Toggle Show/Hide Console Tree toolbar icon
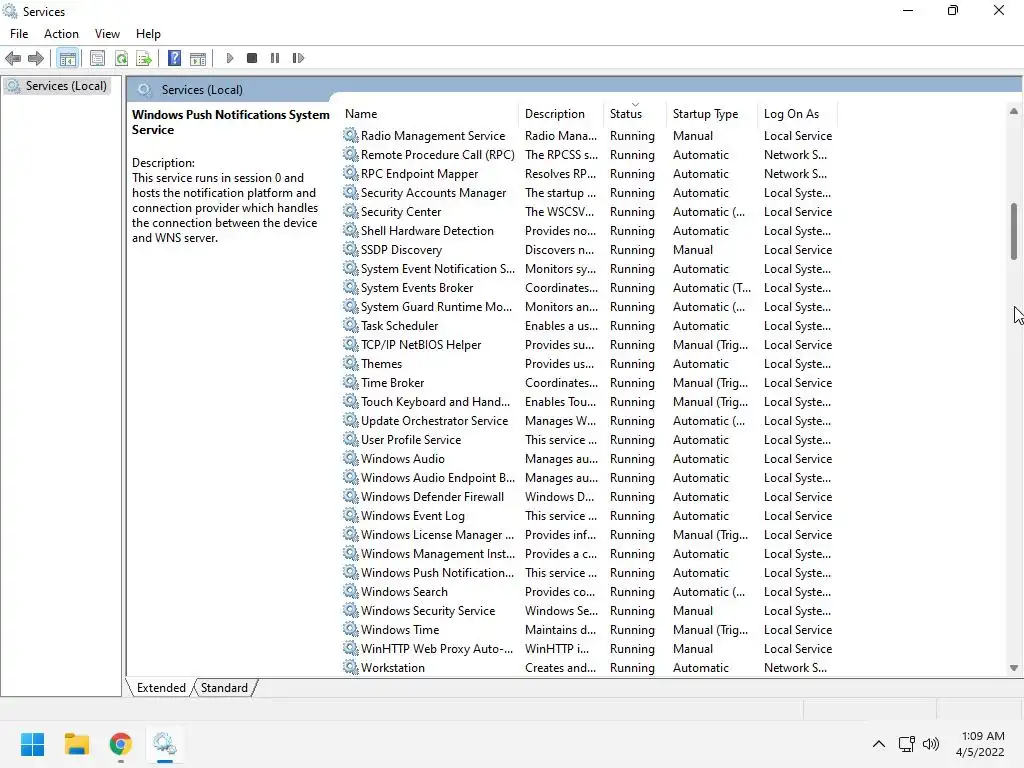The image size is (1024, 768). pos(67,58)
